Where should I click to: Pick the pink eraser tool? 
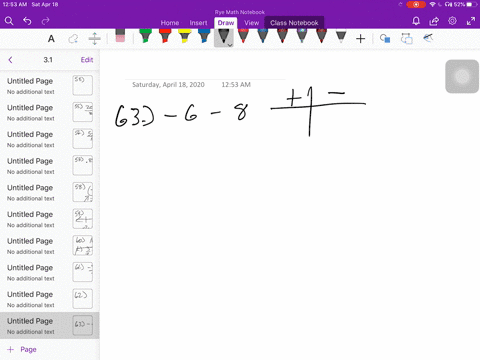[120, 36]
